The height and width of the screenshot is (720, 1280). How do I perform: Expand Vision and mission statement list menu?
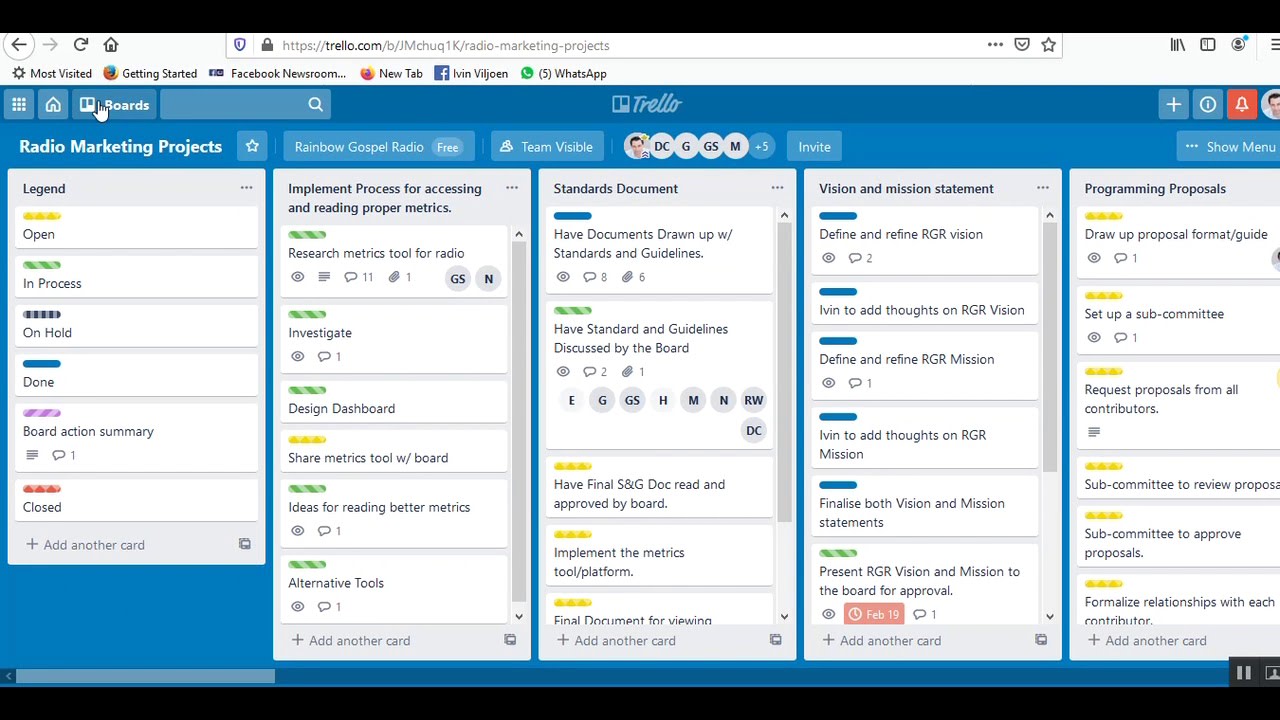(x=1042, y=188)
